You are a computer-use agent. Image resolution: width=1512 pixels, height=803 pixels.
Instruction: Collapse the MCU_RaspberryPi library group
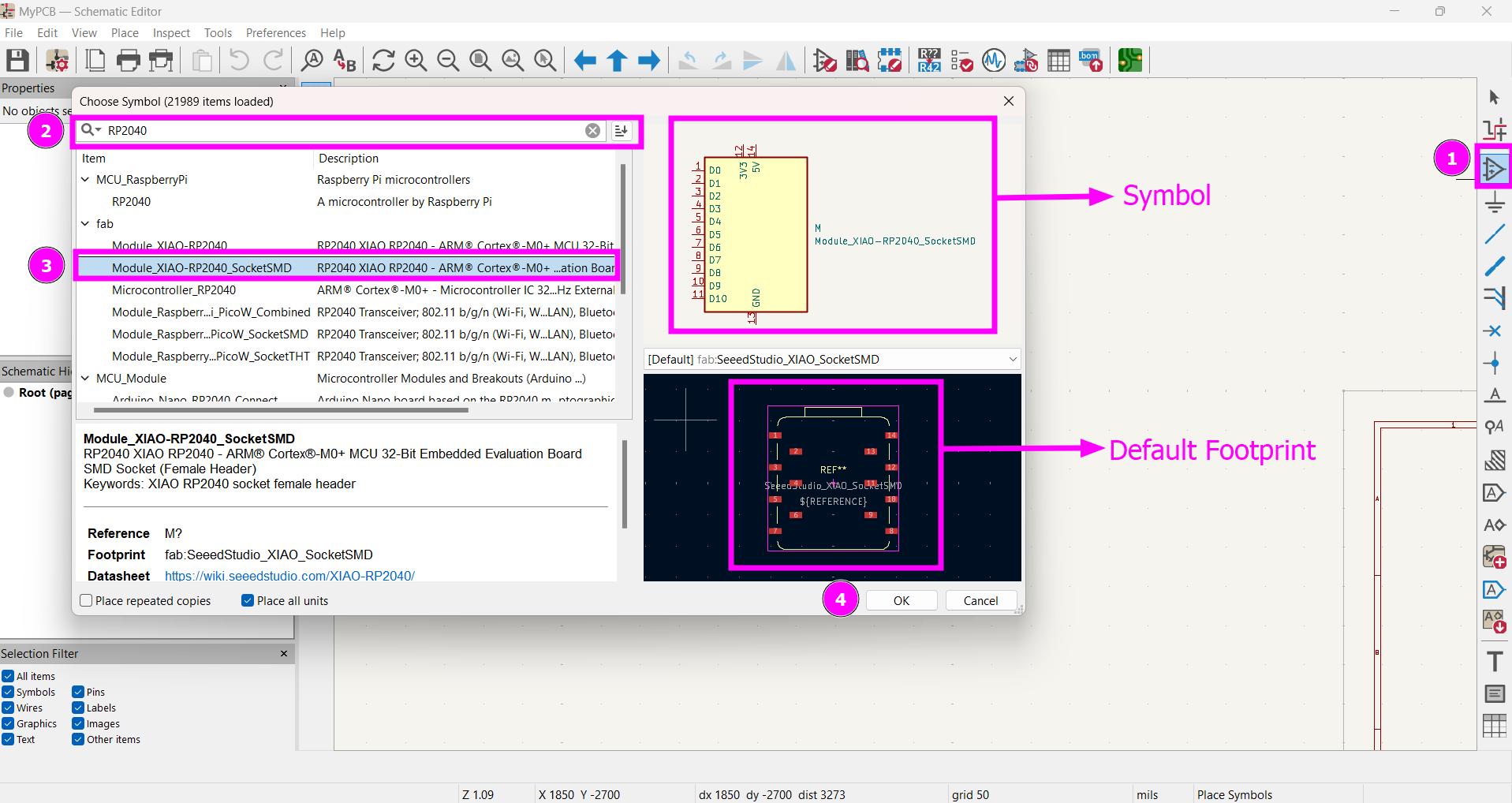[85, 180]
